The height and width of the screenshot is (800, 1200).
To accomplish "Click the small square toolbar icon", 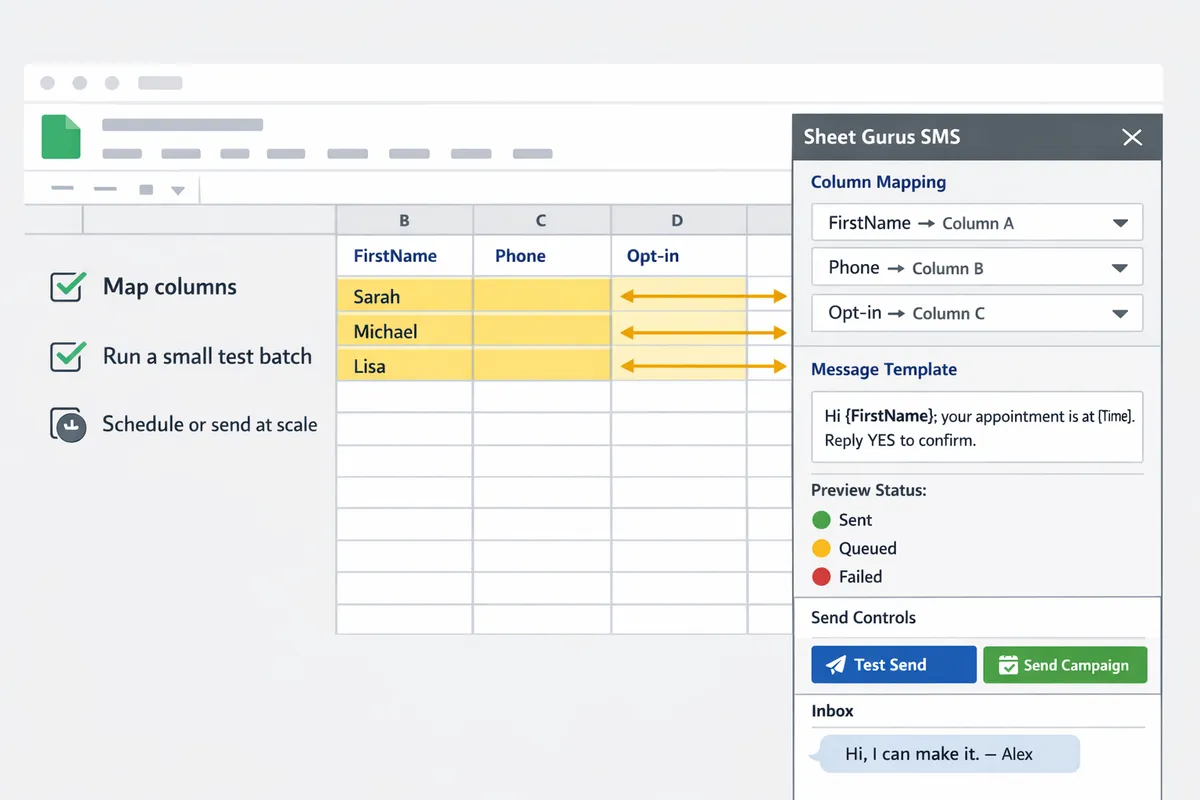I will point(146,190).
